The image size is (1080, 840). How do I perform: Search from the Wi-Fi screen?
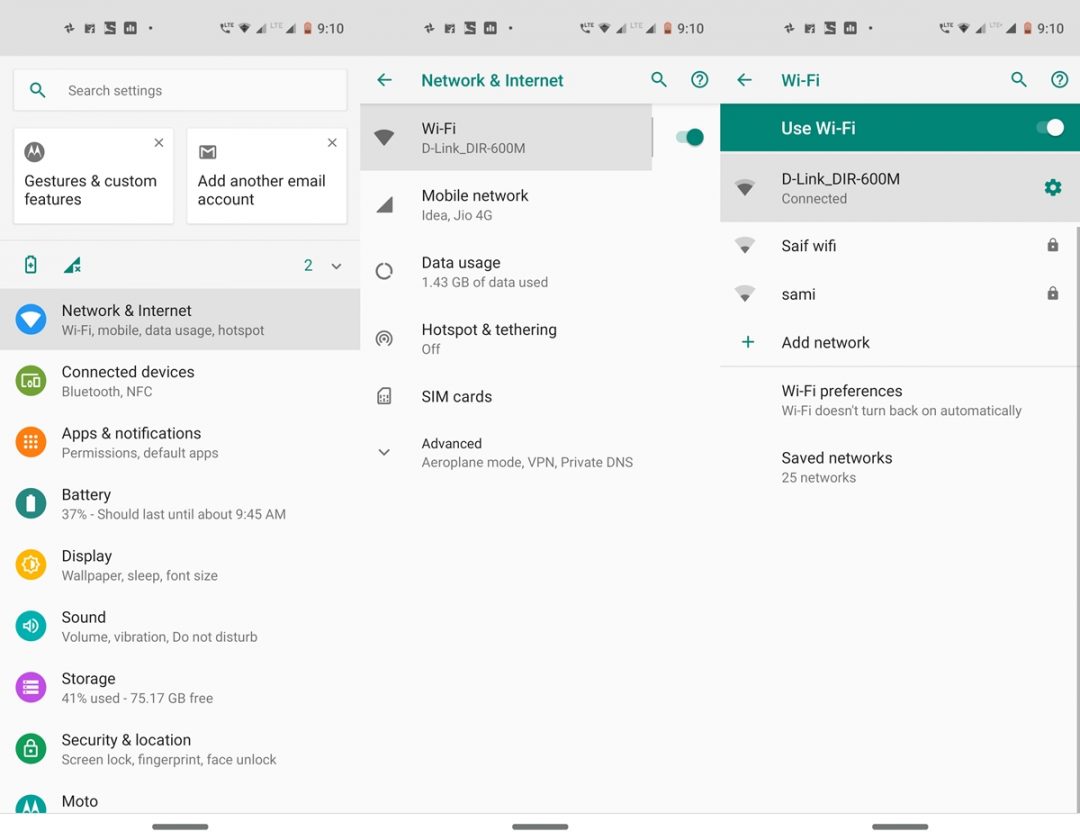tap(1019, 80)
